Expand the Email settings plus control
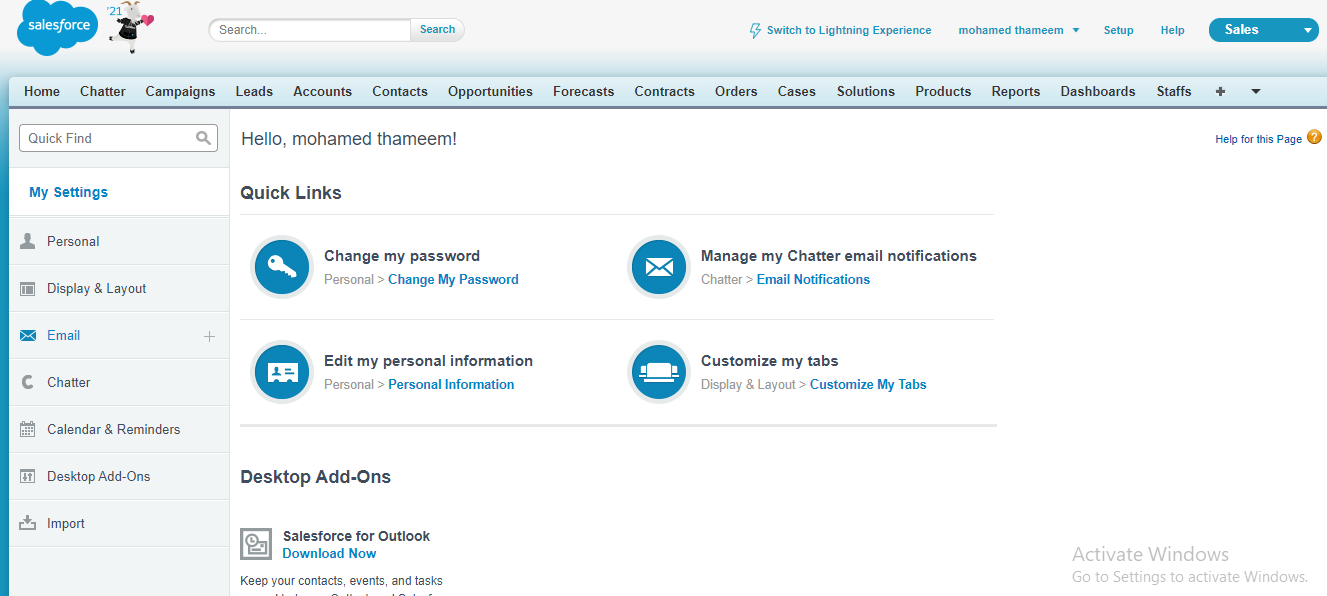Viewport: 1327px width, 596px height. [209, 335]
